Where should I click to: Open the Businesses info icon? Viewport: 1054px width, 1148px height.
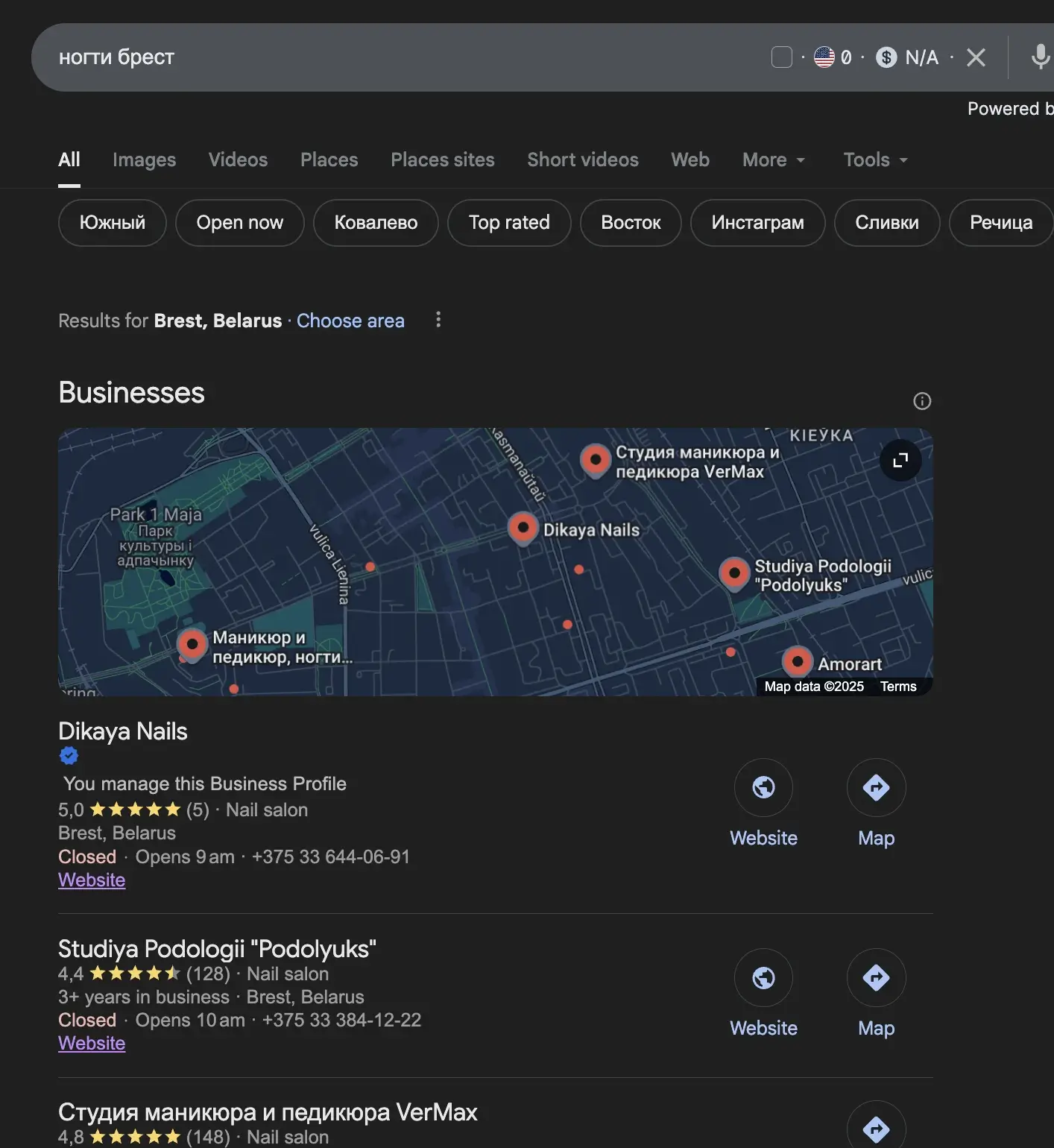tap(922, 401)
